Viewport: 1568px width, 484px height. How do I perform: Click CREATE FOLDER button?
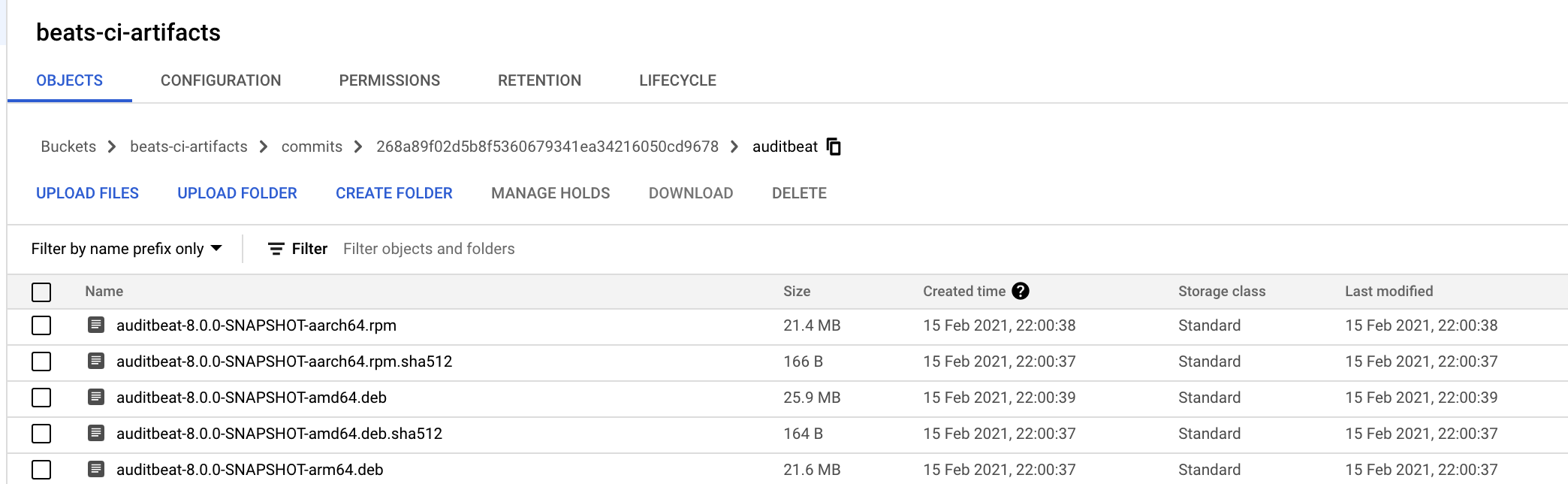coord(394,193)
